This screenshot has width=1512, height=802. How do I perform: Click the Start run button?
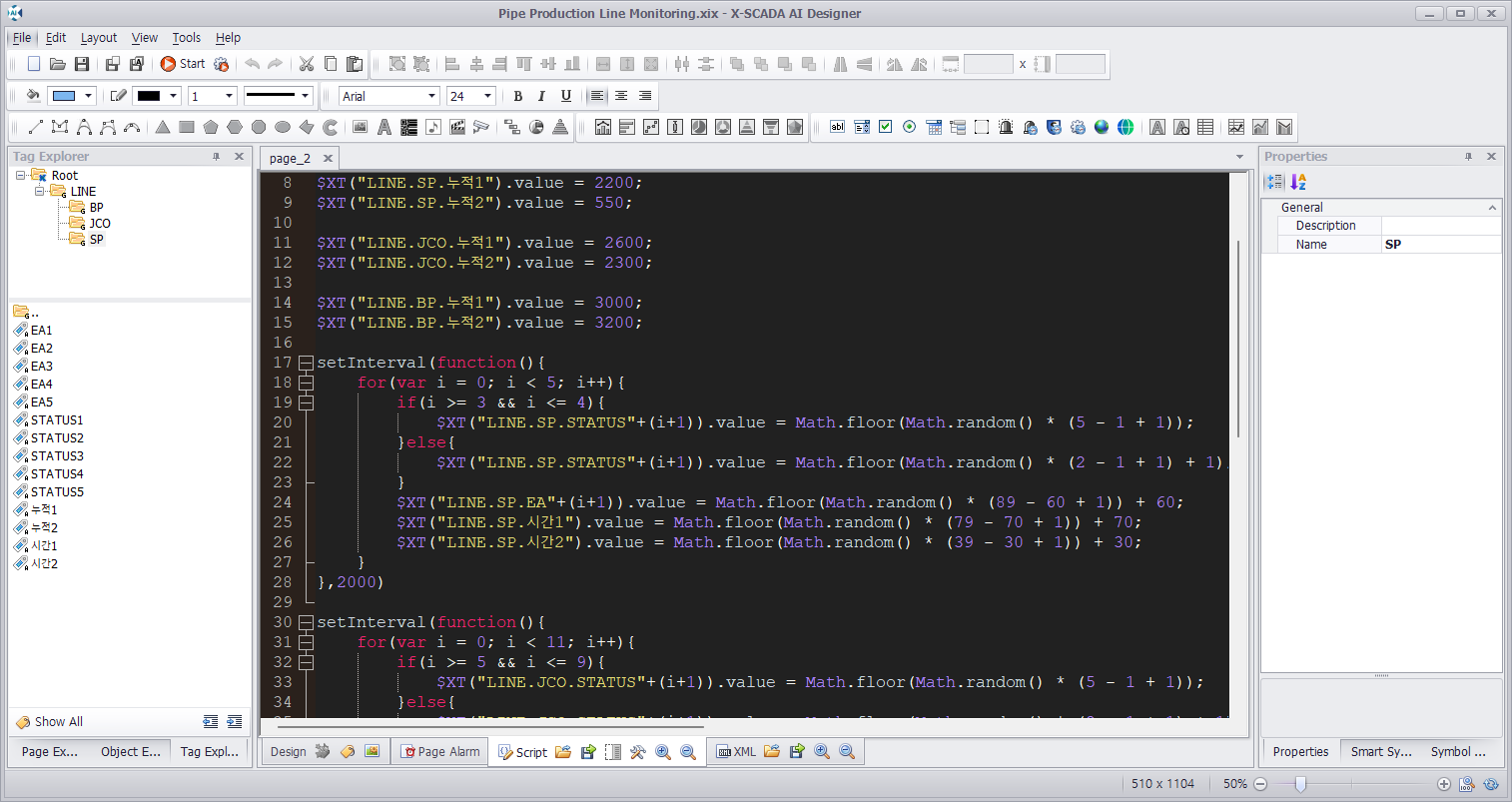pyautogui.click(x=183, y=64)
